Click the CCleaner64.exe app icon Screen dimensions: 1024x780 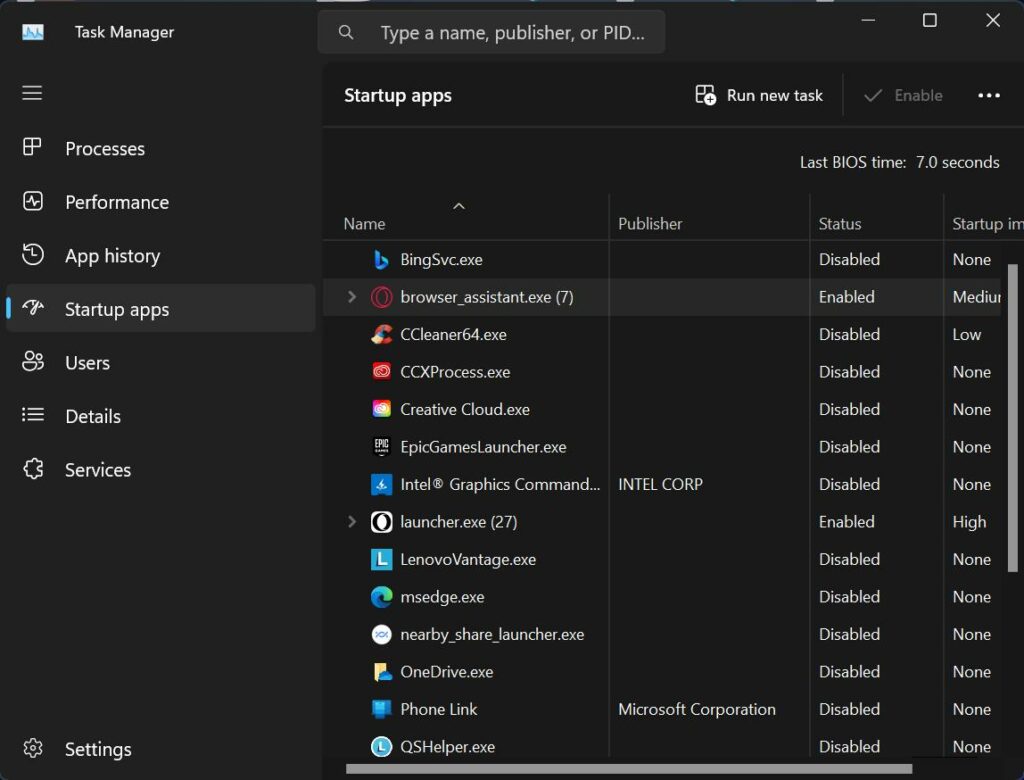381,334
